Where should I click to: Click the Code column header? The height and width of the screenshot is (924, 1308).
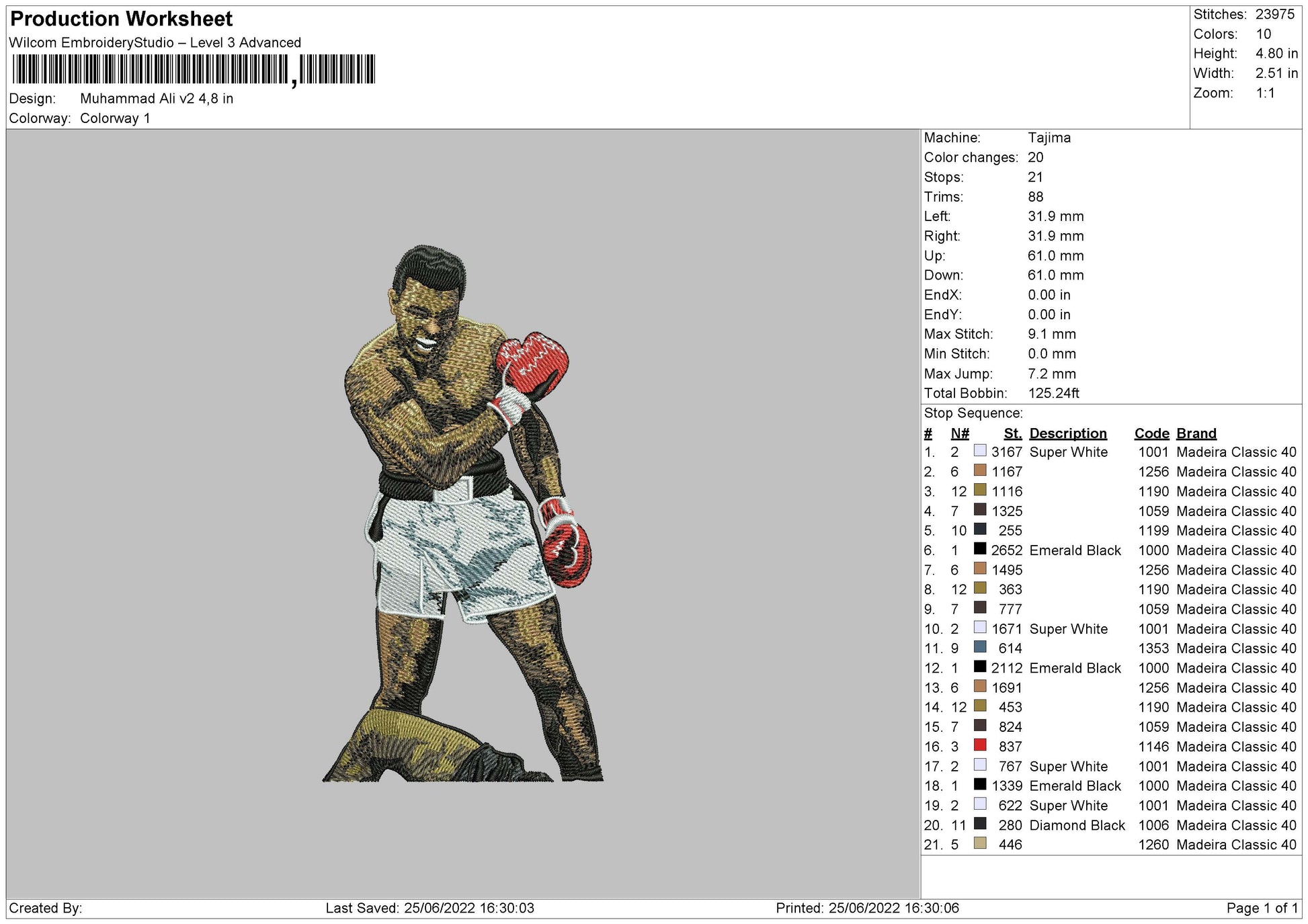pyautogui.click(x=1151, y=433)
